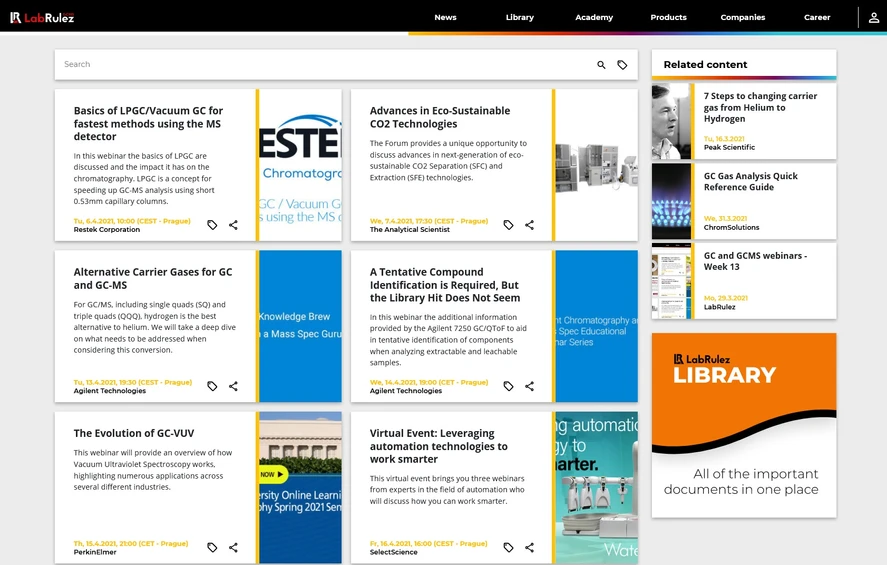Click the Restek Chromatography card image

click(300, 165)
